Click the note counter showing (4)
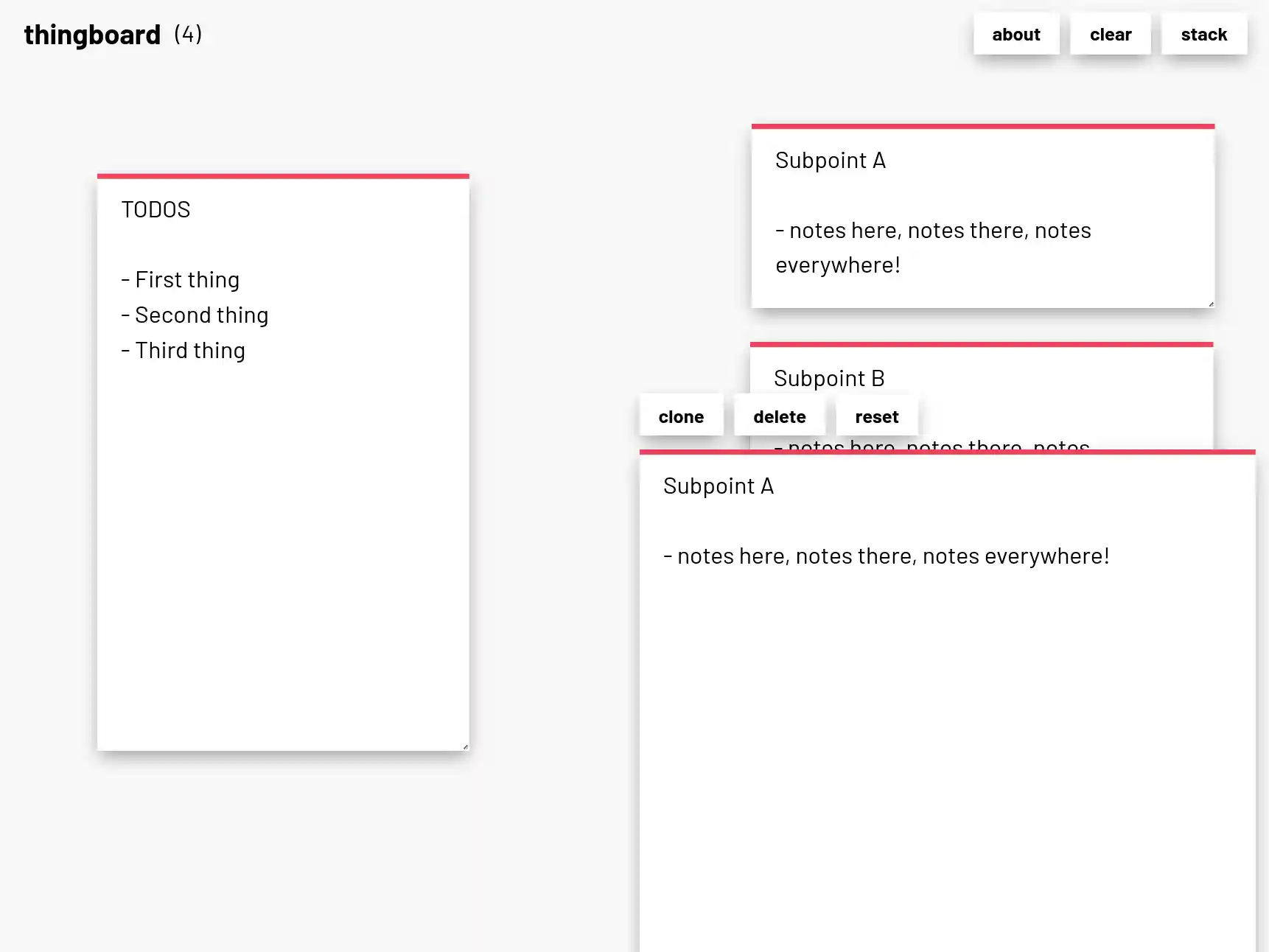Image resolution: width=1269 pixels, height=952 pixels. 187,34
